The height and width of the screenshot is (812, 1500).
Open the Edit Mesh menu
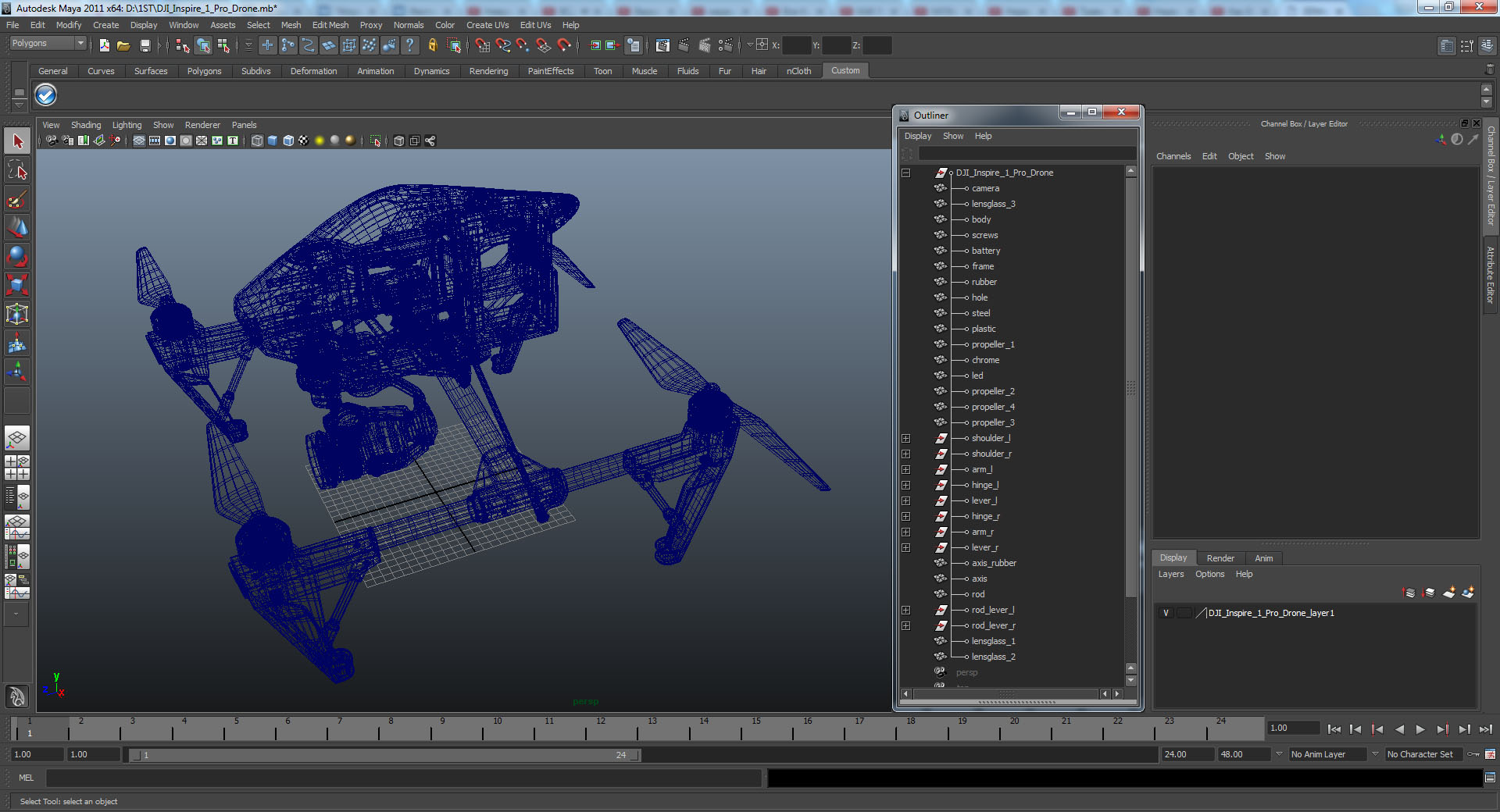click(x=330, y=25)
